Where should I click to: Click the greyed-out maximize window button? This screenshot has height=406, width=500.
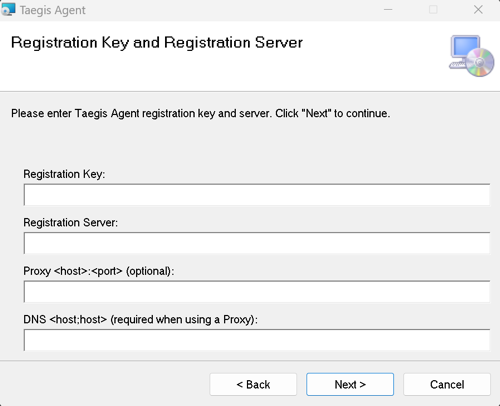pos(433,10)
